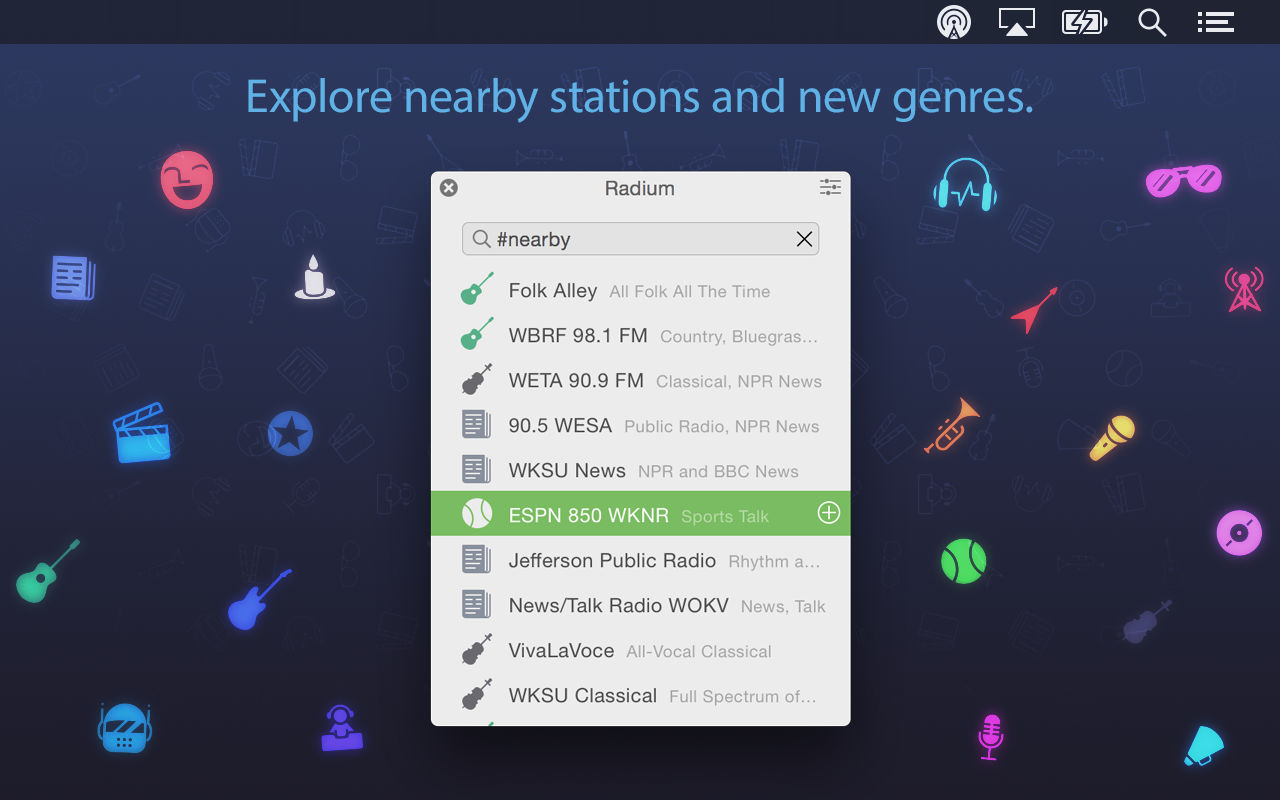Click the blue electric guitar icon
Image resolution: width=1280 pixels, height=800 pixels.
point(258,599)
